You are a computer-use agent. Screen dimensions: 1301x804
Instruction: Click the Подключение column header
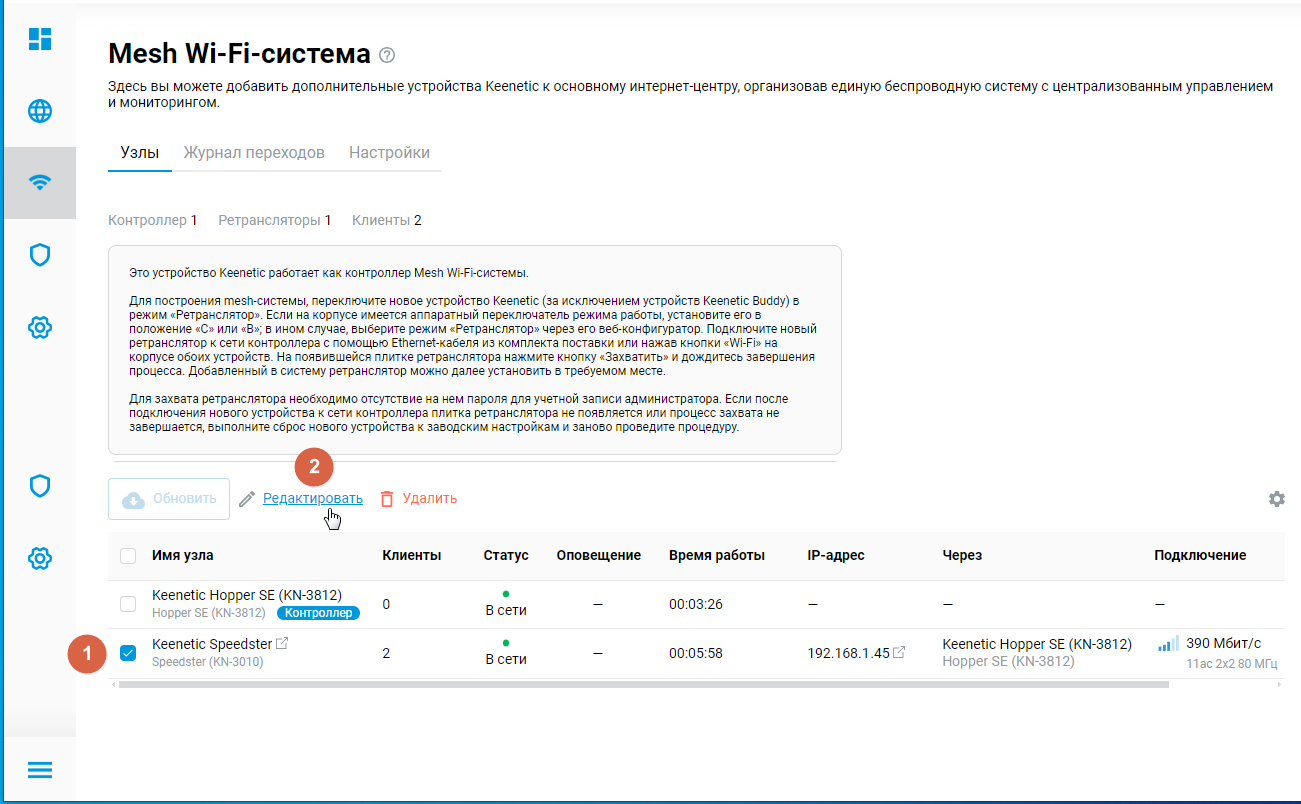click(1200, 555)
